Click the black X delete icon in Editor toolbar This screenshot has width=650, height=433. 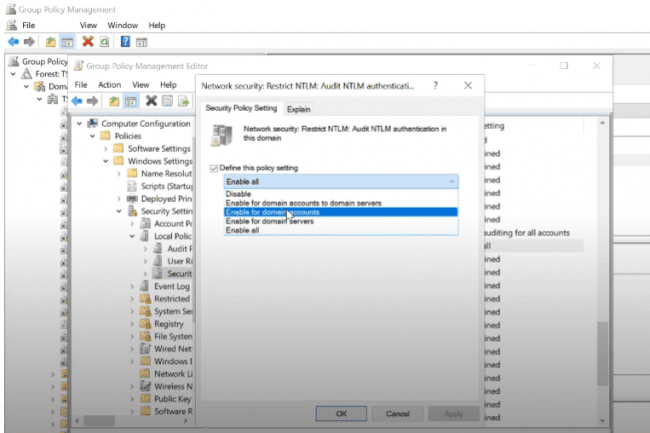pyautogui.click(x=151, y=101)
